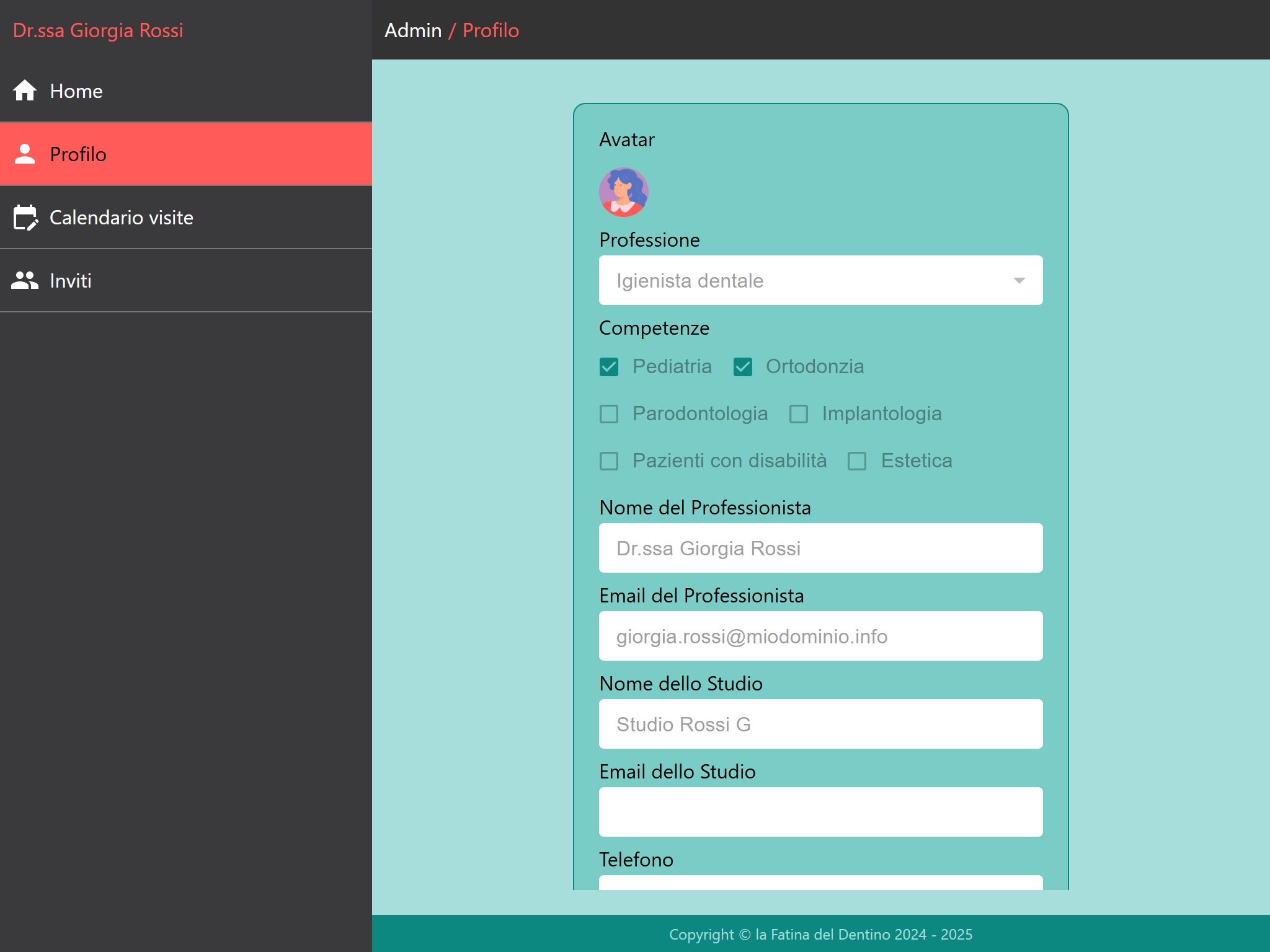This screenshot has width=1270, height=952.
Task: Click the Nome dello Studio input
Action: pos(820,724)
